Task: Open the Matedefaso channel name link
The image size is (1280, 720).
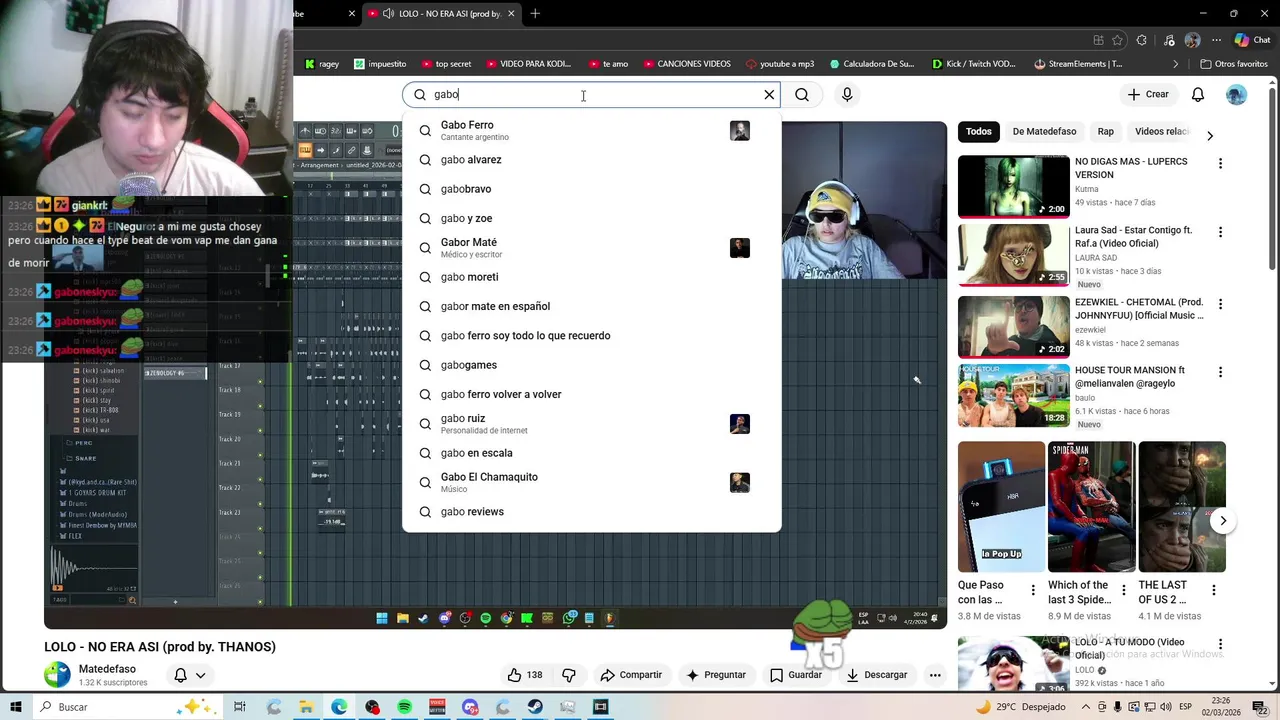Action: (x=107, y=669)
